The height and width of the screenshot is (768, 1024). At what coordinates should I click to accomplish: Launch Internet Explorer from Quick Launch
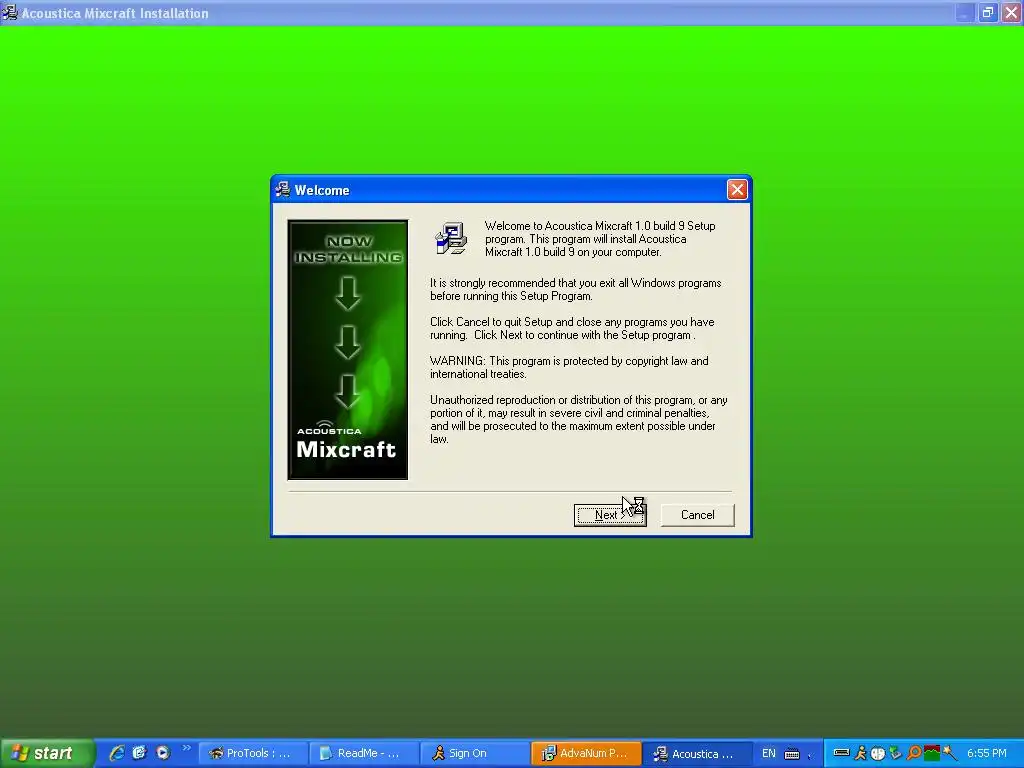[x=117, y=753]
